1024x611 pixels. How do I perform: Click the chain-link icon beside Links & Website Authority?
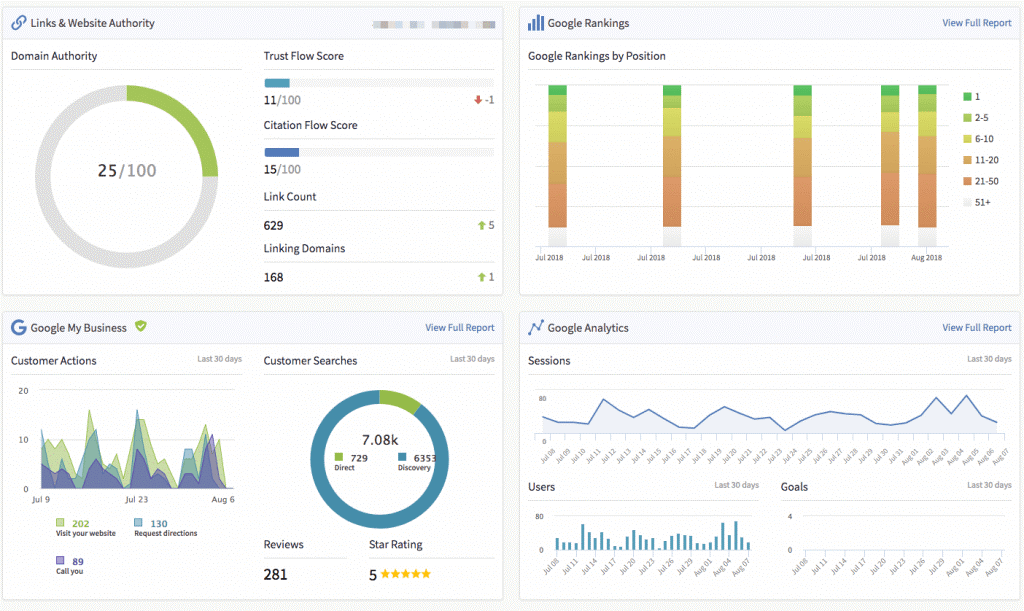(x=19, y=23)
